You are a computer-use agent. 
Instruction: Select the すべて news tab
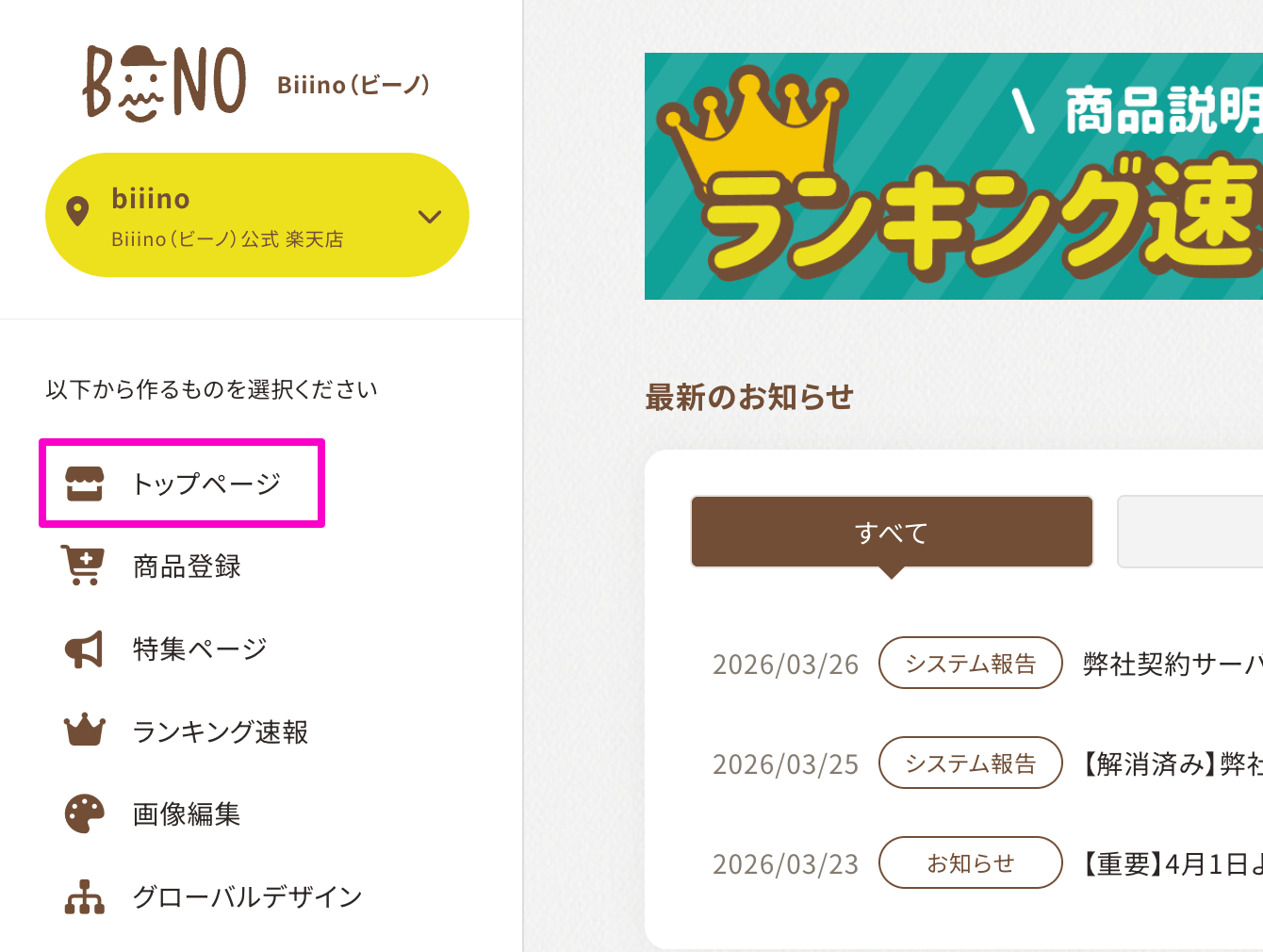(892, 533)
